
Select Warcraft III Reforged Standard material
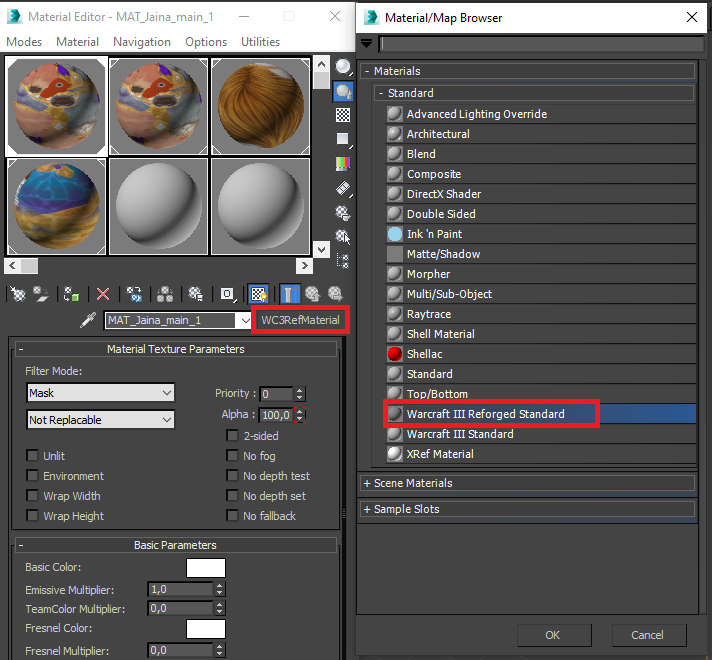pos(541,414)
